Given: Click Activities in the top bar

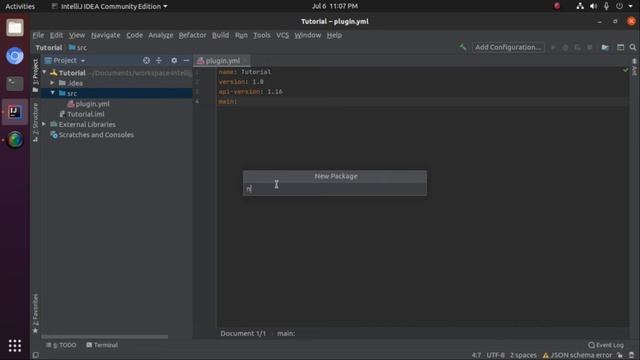Looking at the screenshot, I should 20,6.
